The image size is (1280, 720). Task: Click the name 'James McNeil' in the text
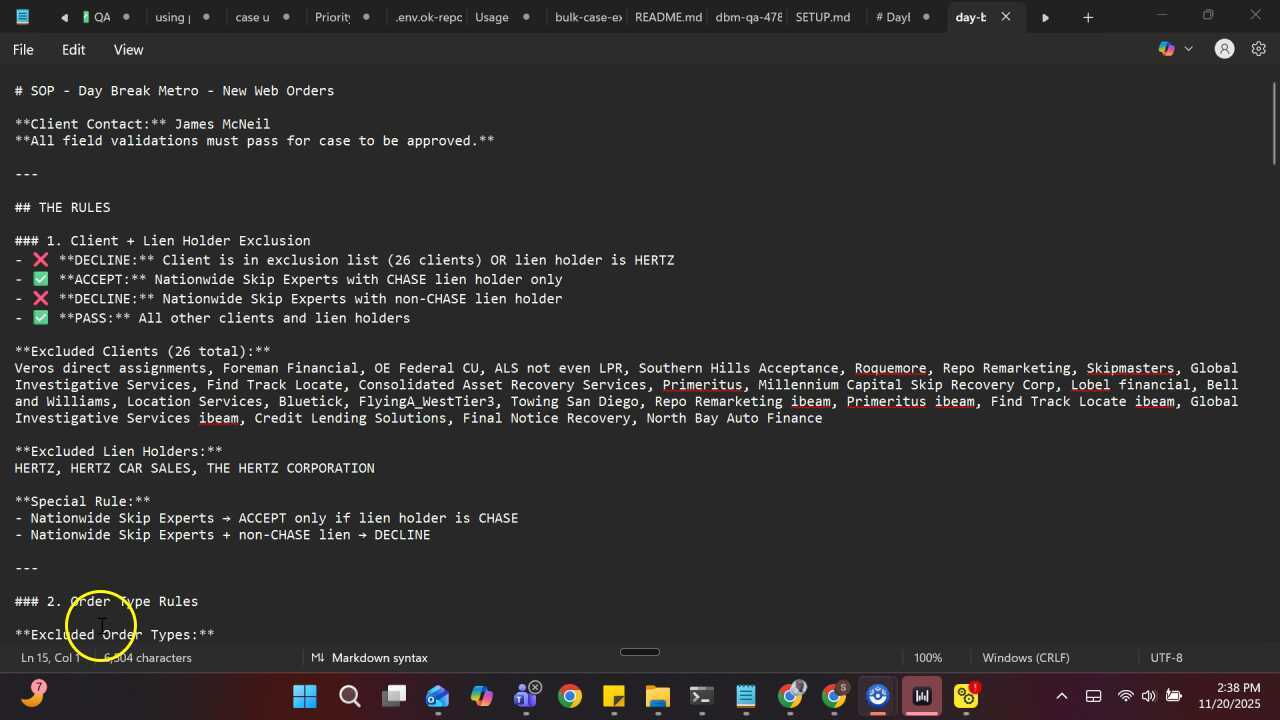(222, 124)
